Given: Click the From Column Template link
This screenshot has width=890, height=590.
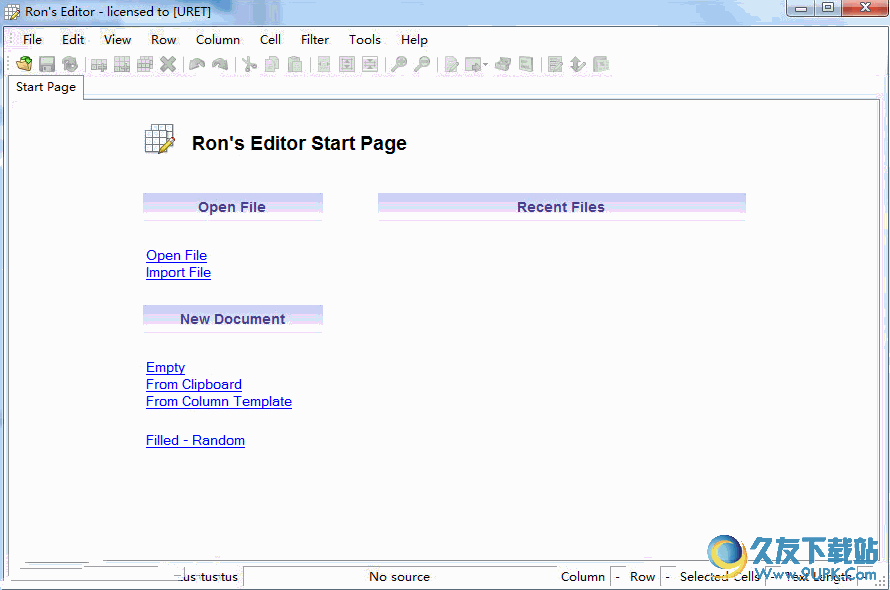Looking at the screenshot, I should (x=219, y=401).
